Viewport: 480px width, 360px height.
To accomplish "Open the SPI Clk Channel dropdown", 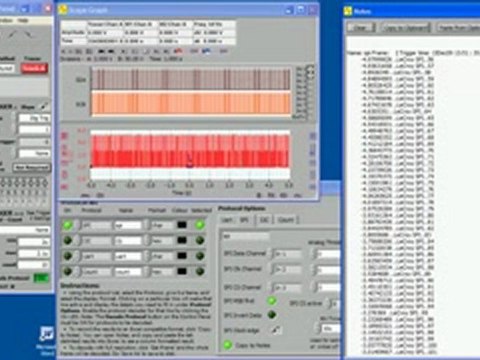I will pos(287,269).
